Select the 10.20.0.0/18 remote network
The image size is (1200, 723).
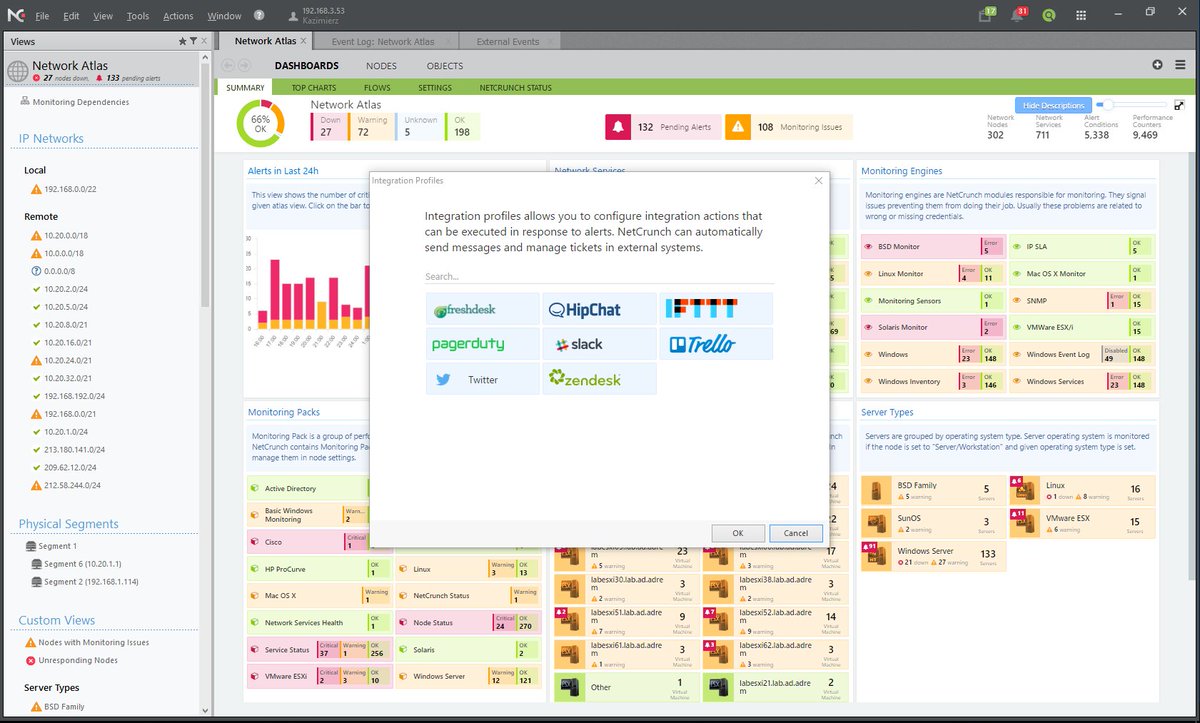click(65, 235)
